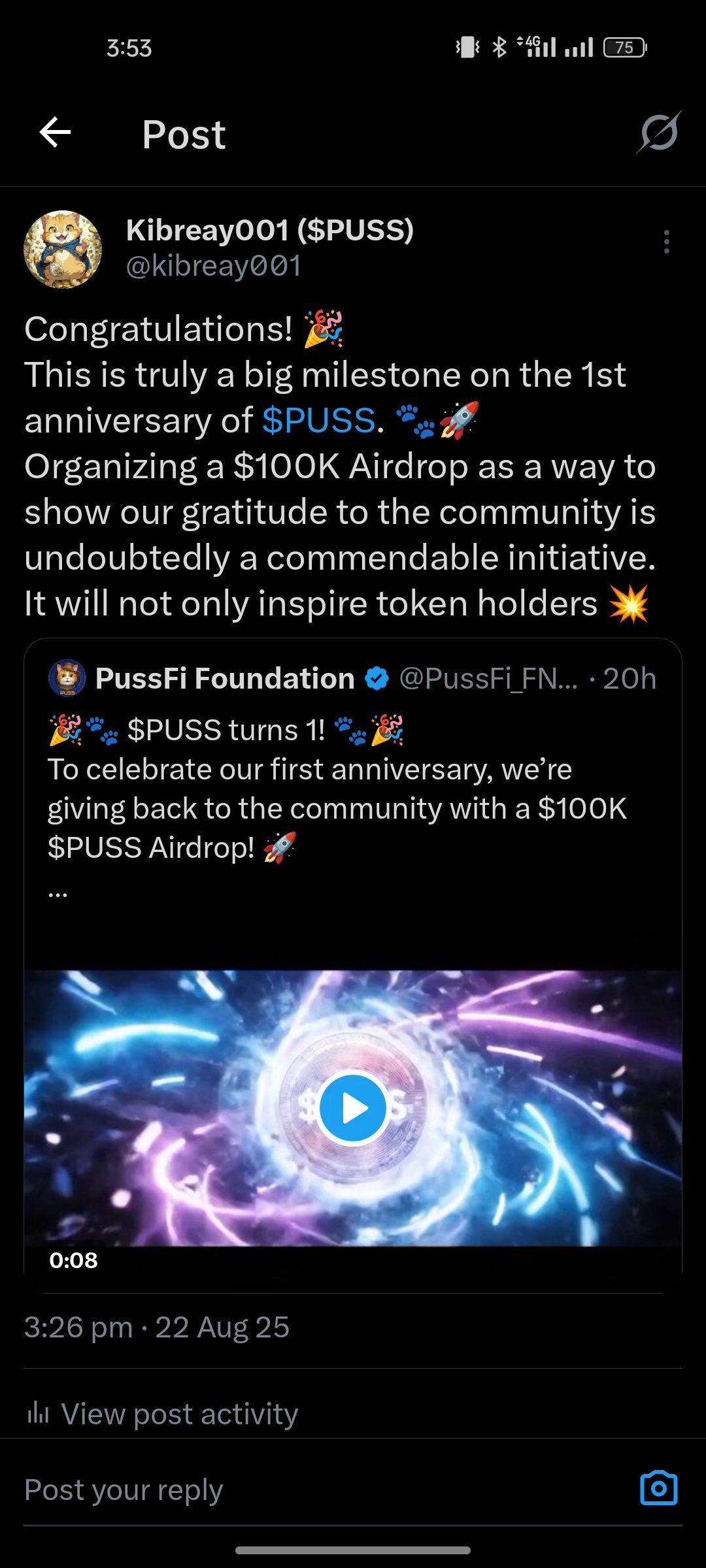Play the quoted post video
This screenshot has height=1568, width=706.
point(352,1108)
